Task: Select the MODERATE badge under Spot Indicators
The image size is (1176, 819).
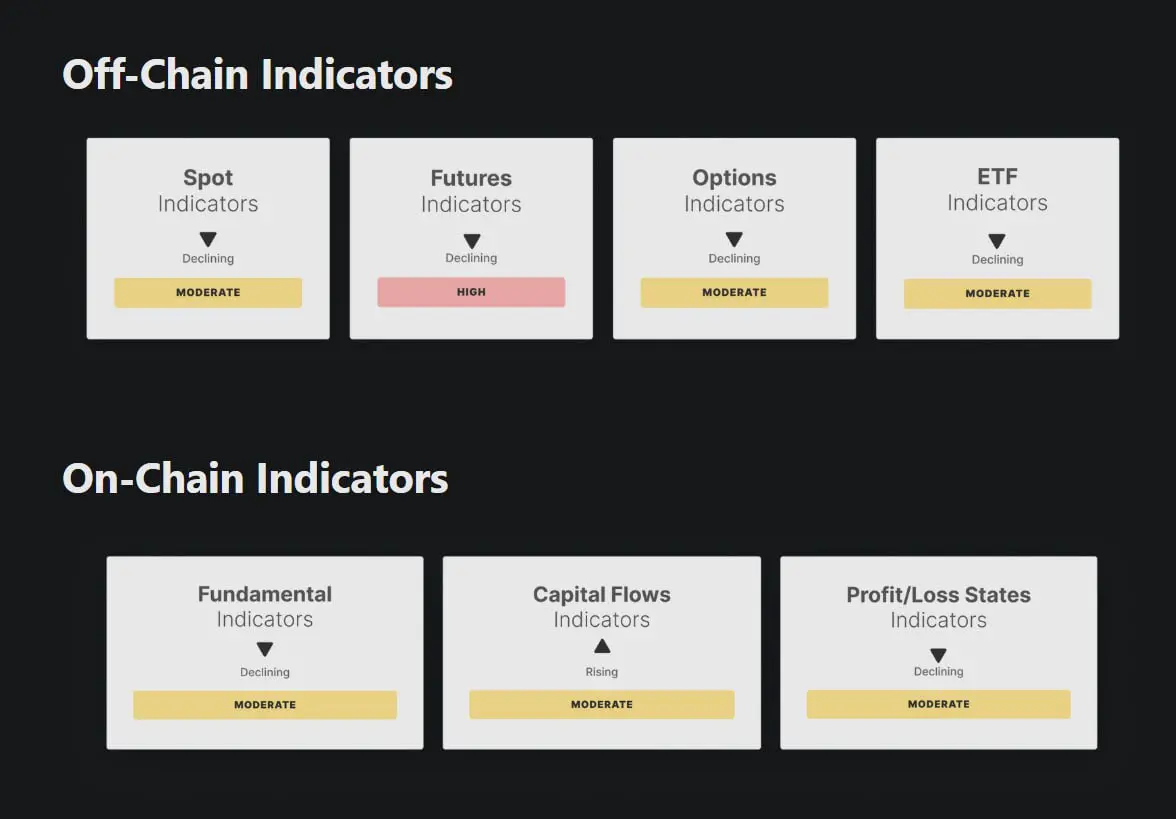Action: 208,292
